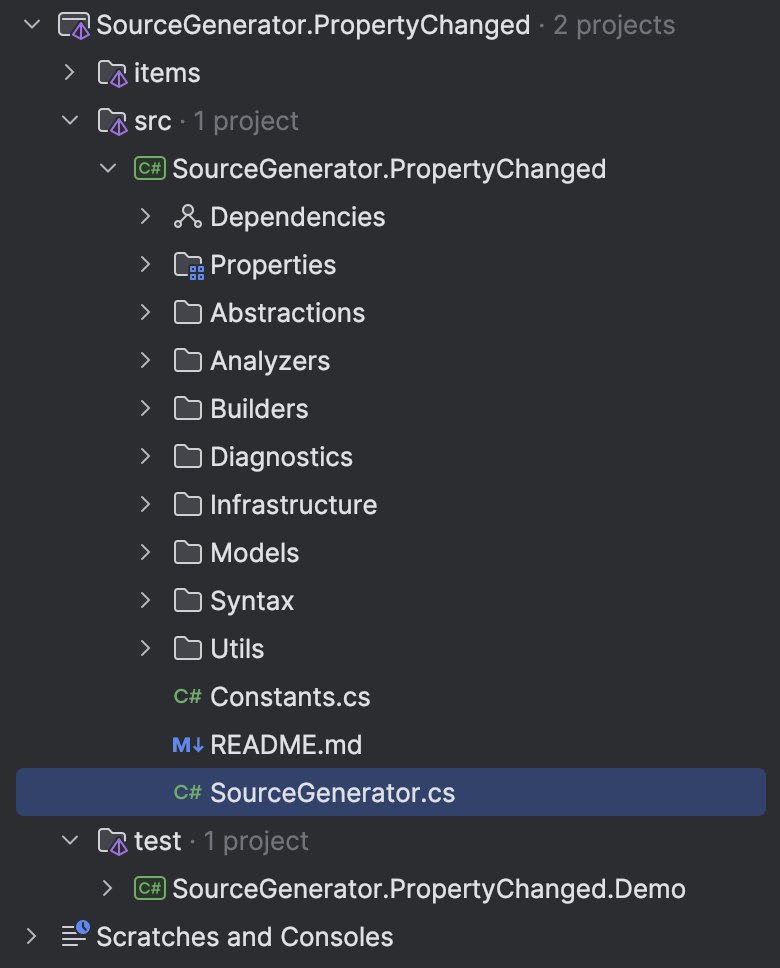Collapse the test folder

point(69,840)
